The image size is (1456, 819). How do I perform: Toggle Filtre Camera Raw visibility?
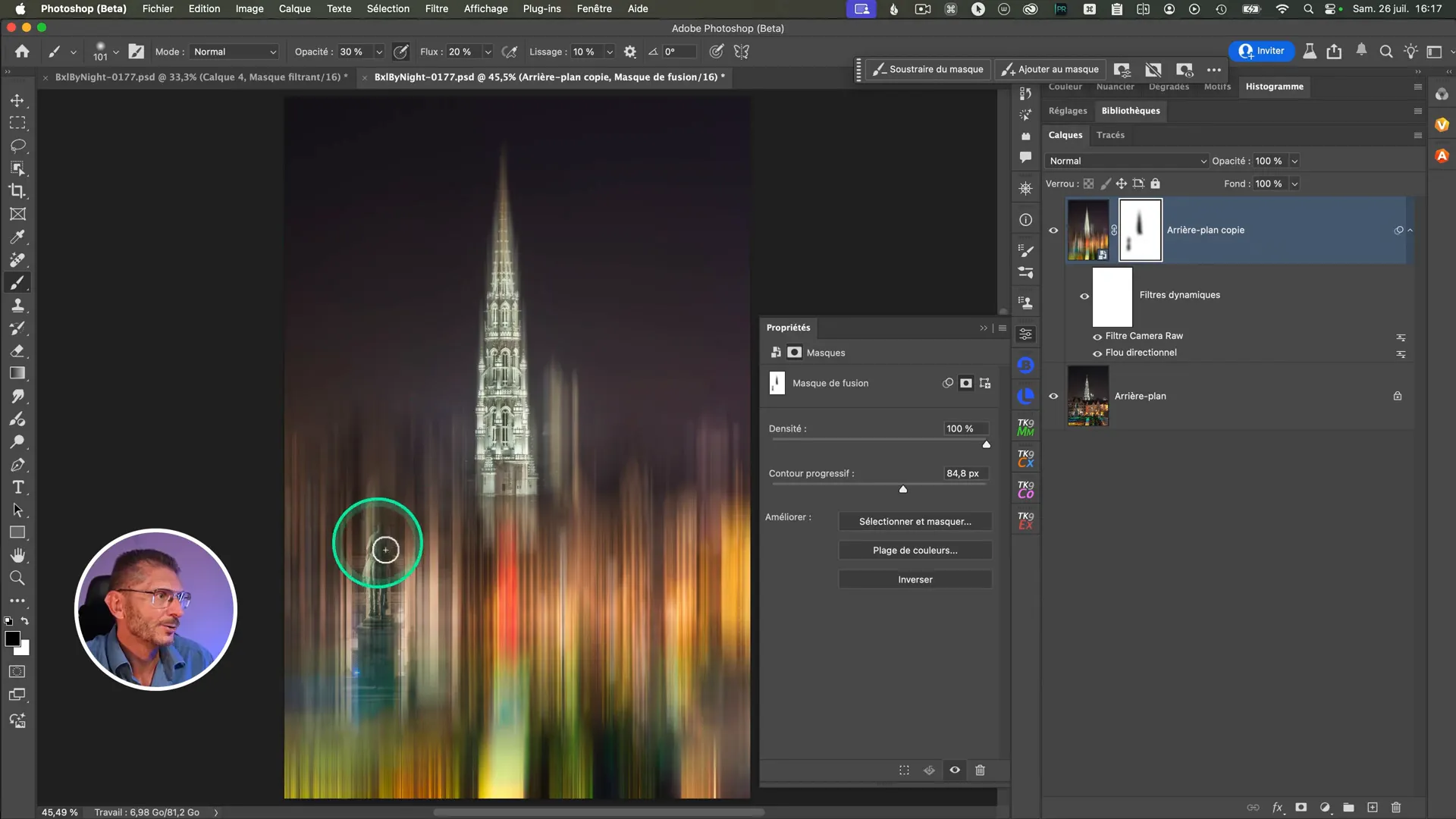click(1097, 337)
